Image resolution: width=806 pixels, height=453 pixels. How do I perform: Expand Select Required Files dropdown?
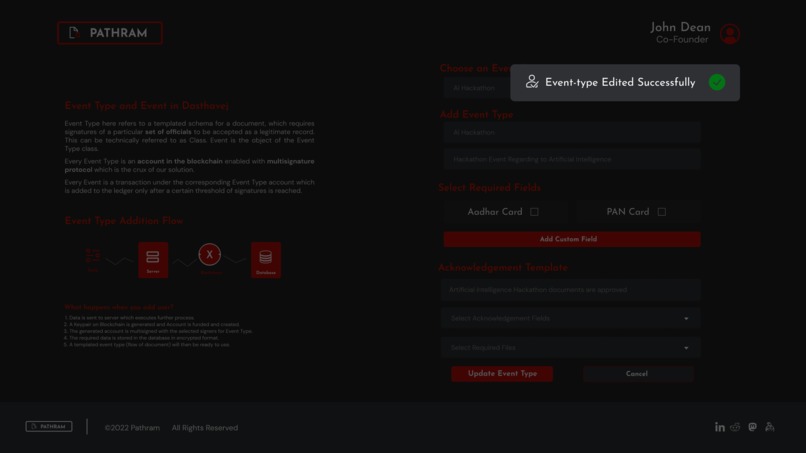point(571,348)
